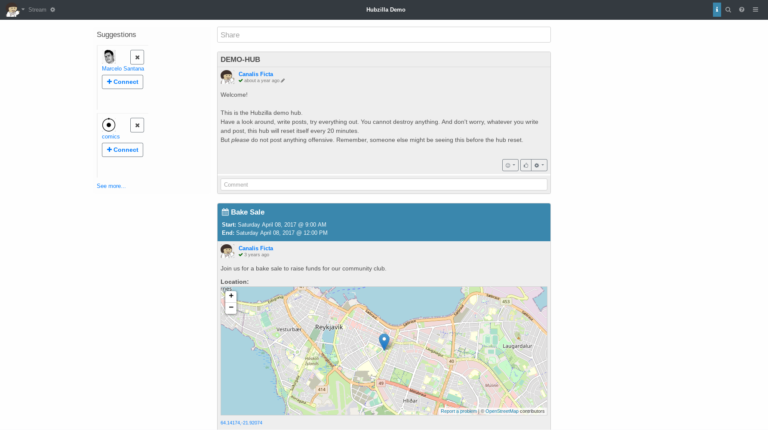Open the hamburger apps menu

(x=755, y=9)
